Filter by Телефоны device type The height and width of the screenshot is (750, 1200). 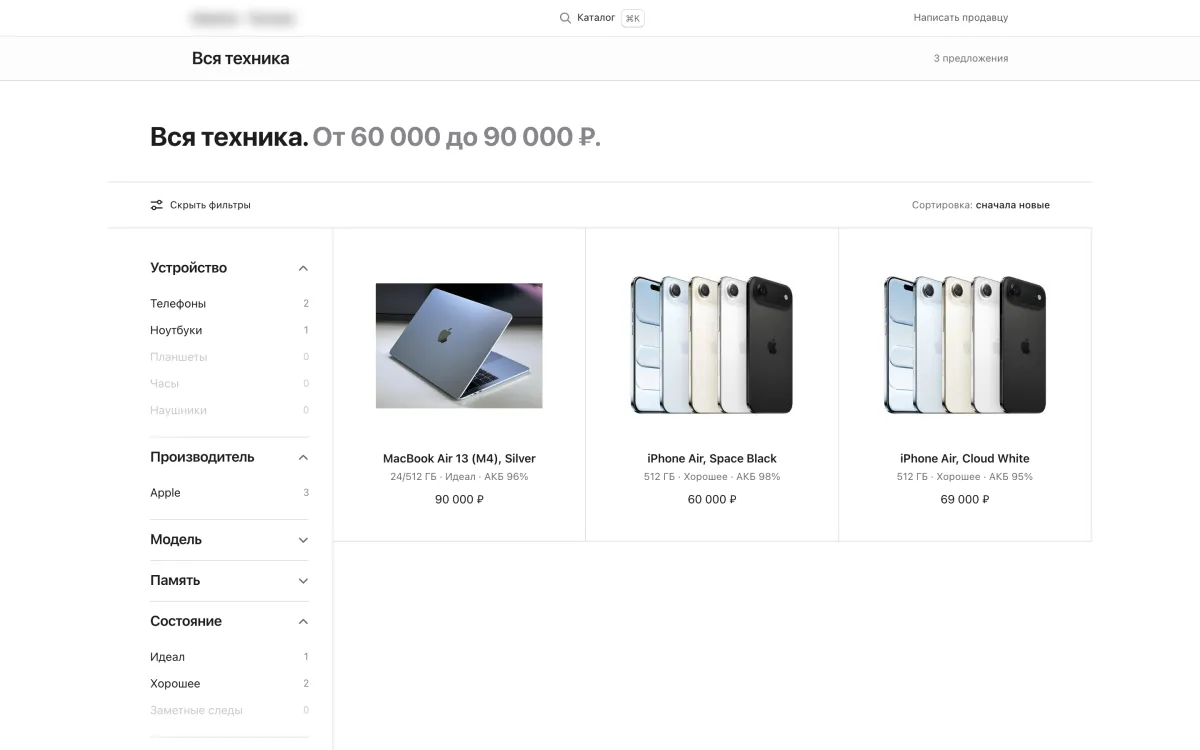tap(229, 303)
